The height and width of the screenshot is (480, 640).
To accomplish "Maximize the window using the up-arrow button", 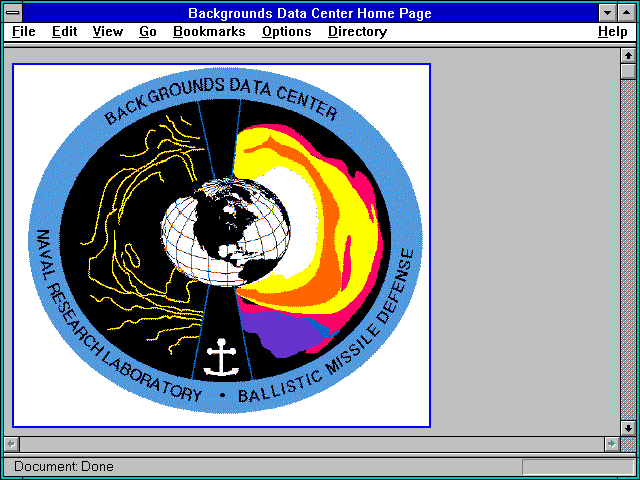I will 627,13.
